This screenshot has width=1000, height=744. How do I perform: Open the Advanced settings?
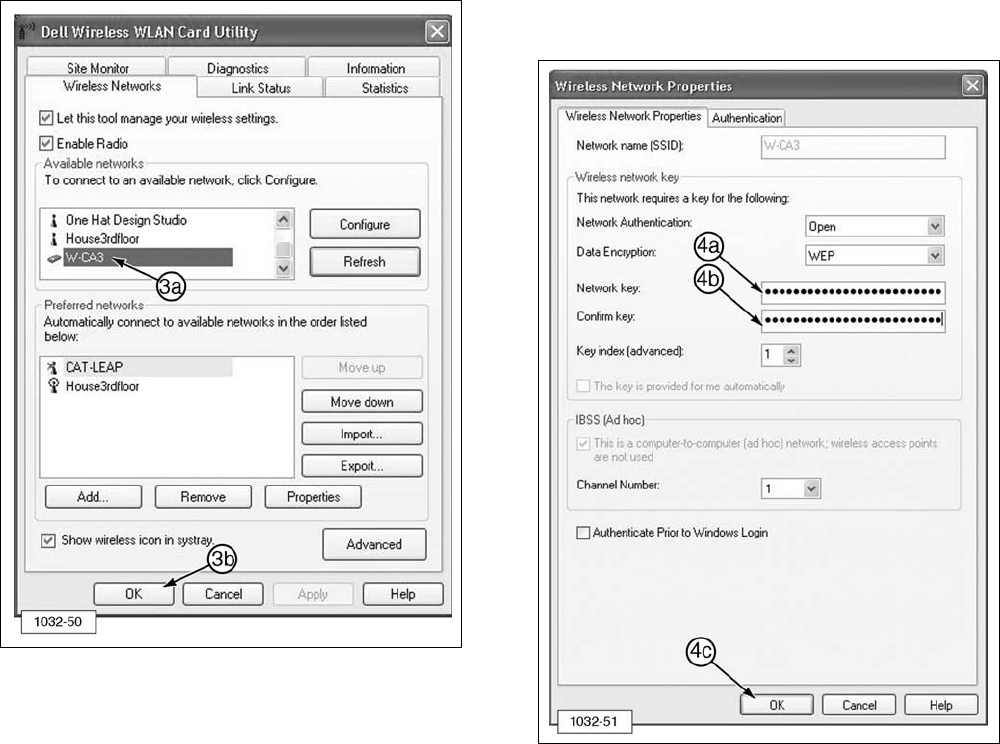[x=374, y=544]
